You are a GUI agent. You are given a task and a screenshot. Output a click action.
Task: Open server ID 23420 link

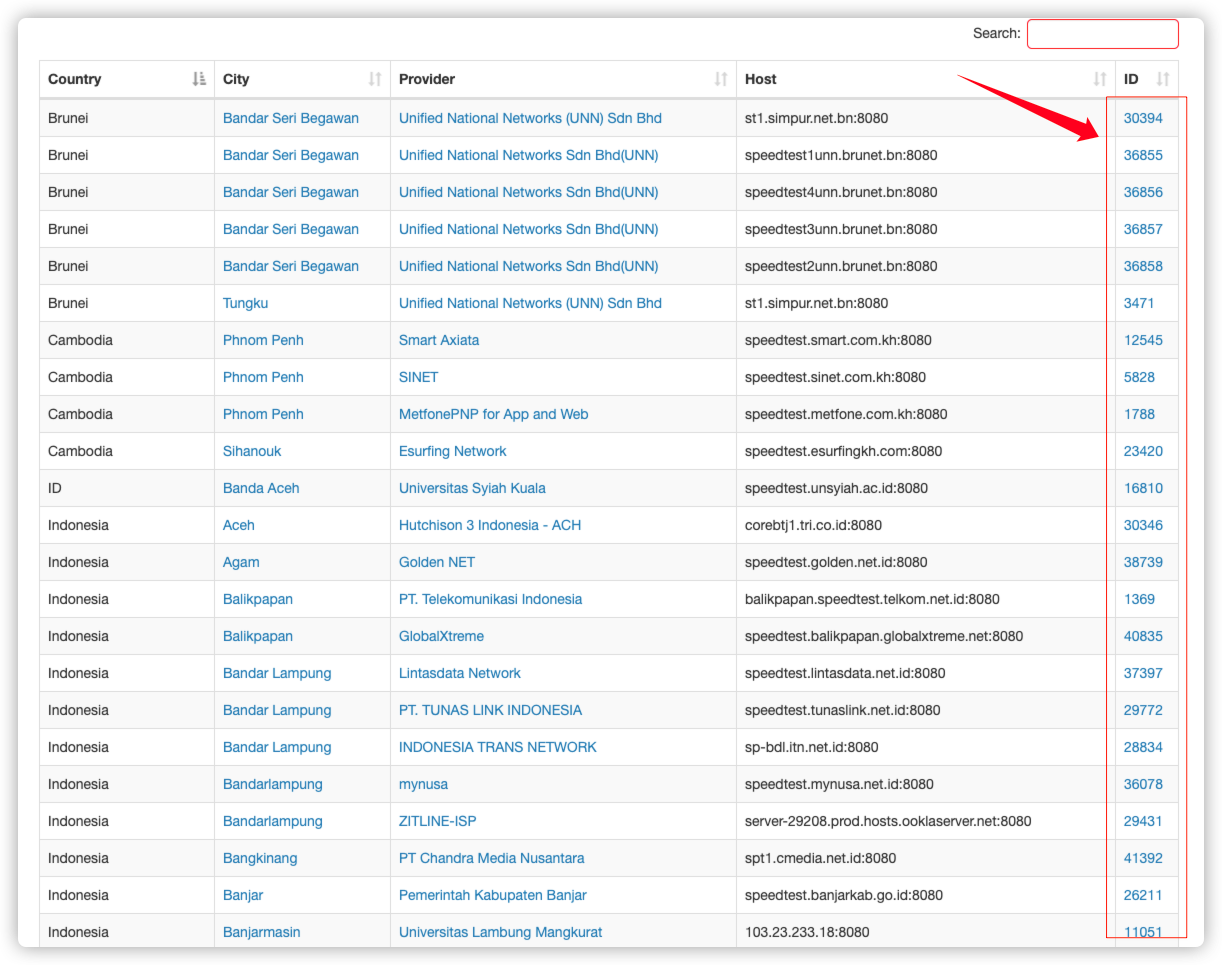point(1143,451)
